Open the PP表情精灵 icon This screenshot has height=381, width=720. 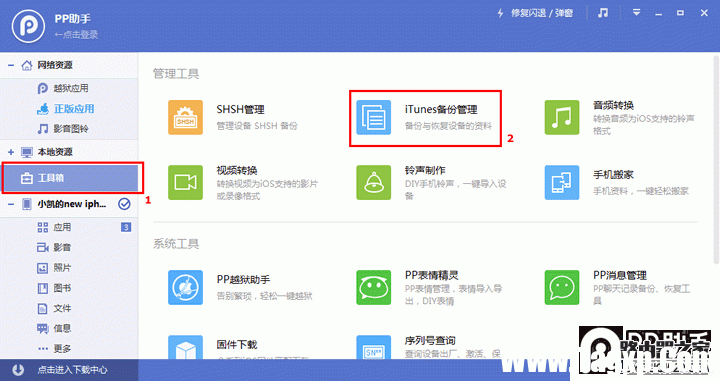373,287
